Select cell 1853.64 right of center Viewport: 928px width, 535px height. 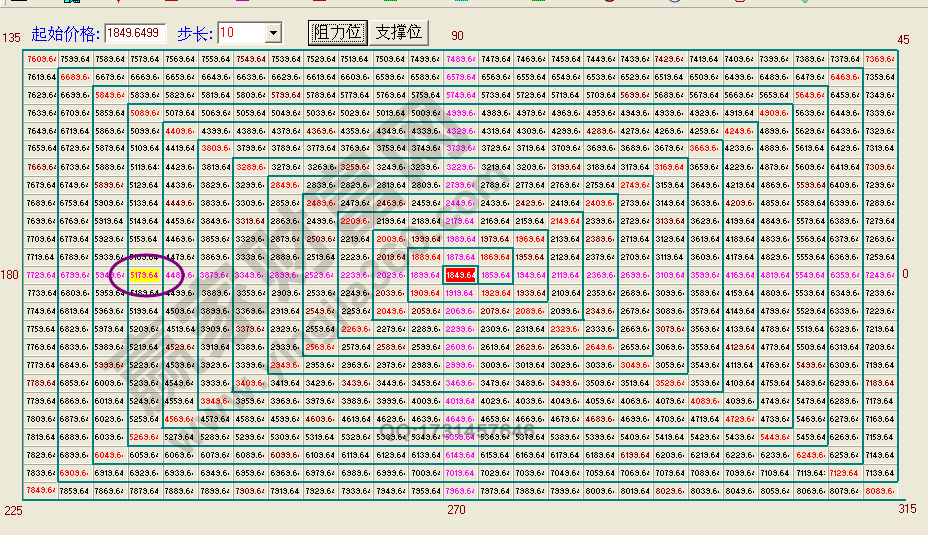pos(495,274)
